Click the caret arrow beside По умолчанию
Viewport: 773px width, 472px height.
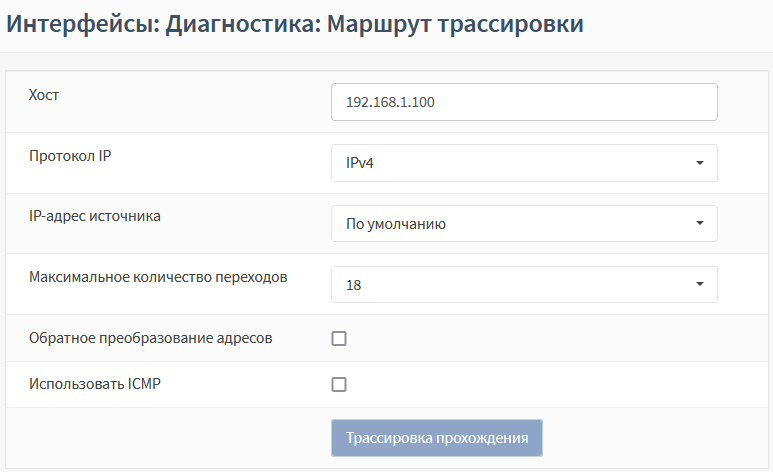[x=700, y=224]
